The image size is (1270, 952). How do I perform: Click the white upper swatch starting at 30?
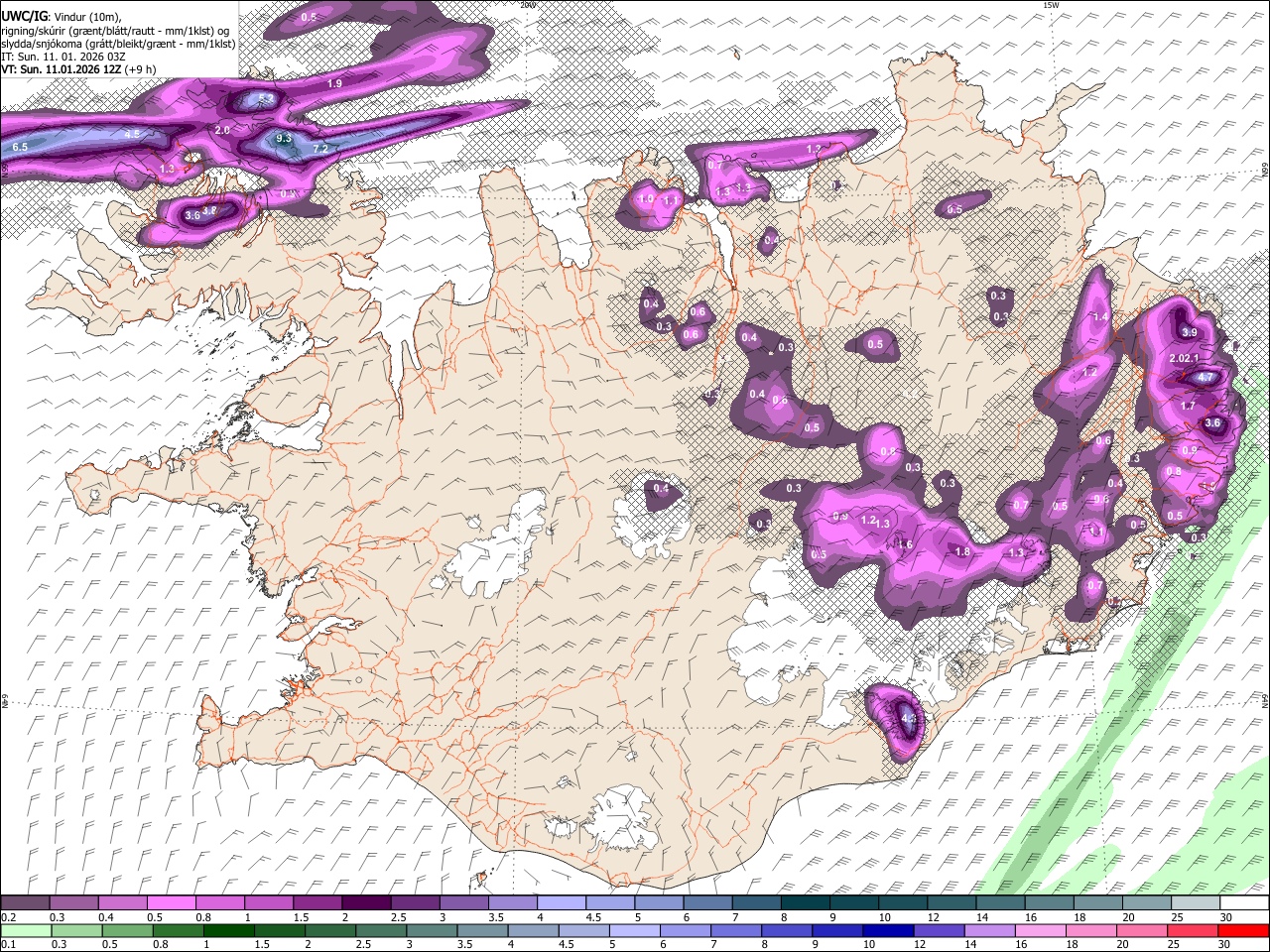[x=1242, y=902]
